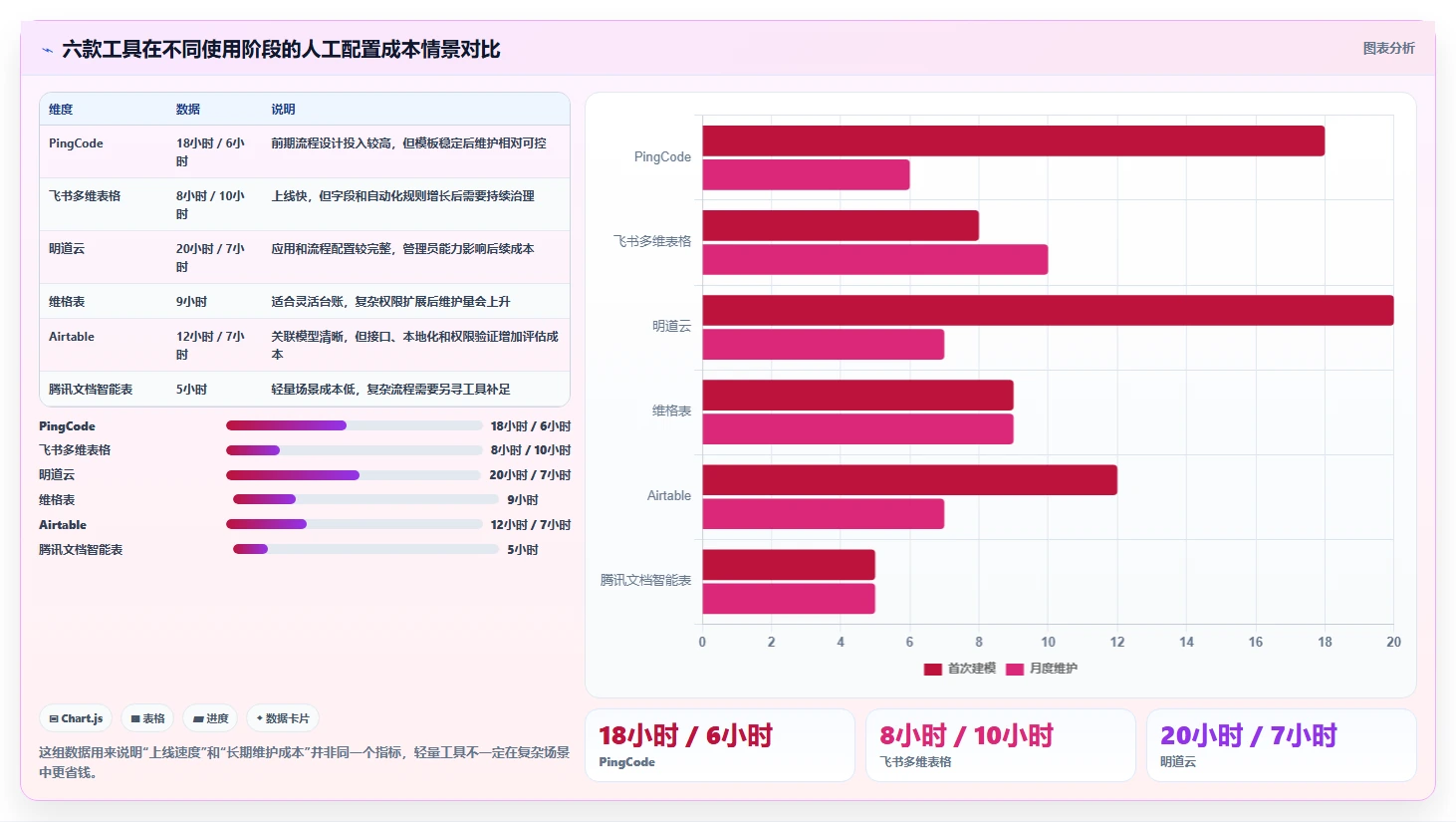Select the 腾讯文档智能表 table row name

[91, 390]
